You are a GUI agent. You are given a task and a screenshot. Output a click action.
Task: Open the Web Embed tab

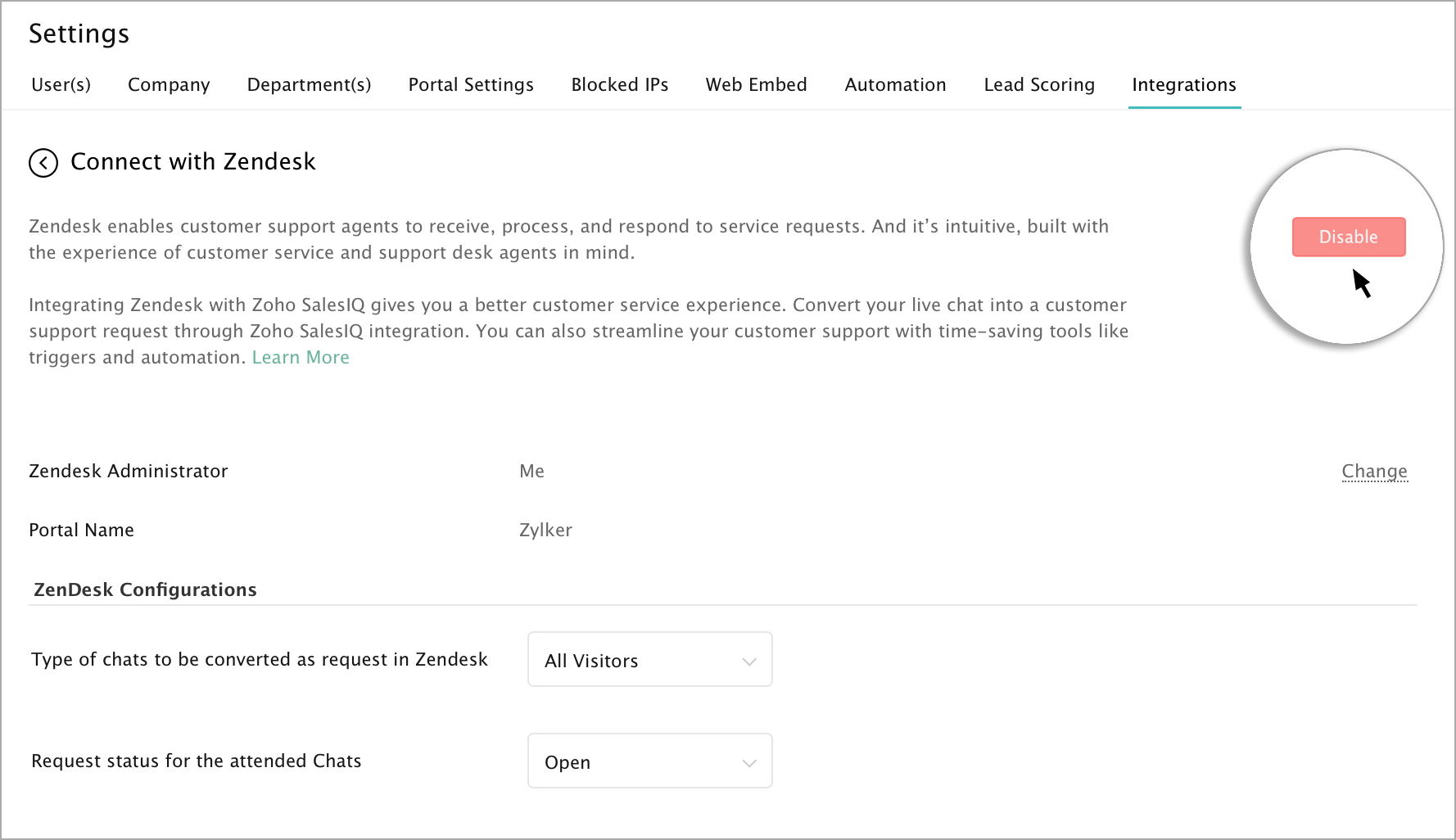pyautogui.click(x=756, y=84)
